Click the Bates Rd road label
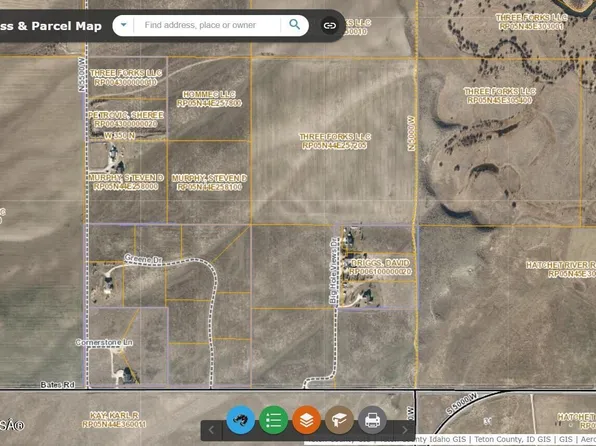 [x=57, y=385]
